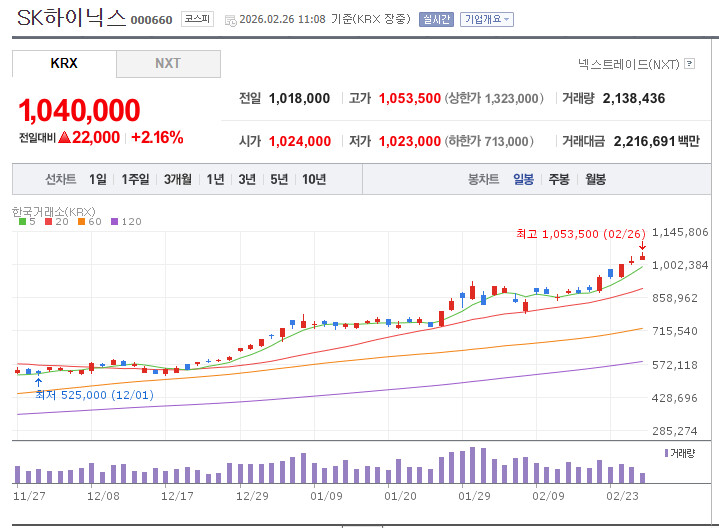The height and width of the screenshot is (528, 719).
Task: Select the 일봉 daily candle chart
Action: coord(523,179)
